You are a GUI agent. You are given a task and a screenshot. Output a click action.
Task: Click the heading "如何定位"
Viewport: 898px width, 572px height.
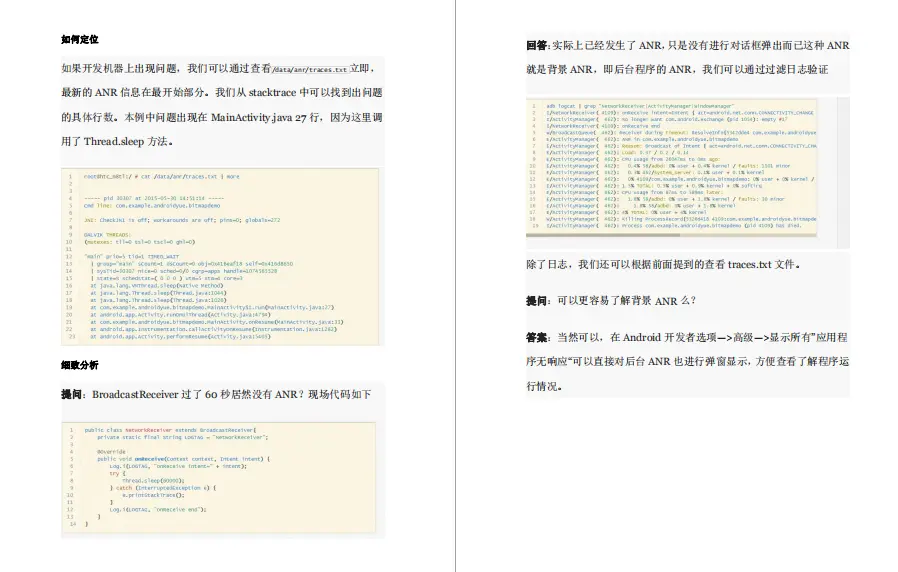click(80, 40)
